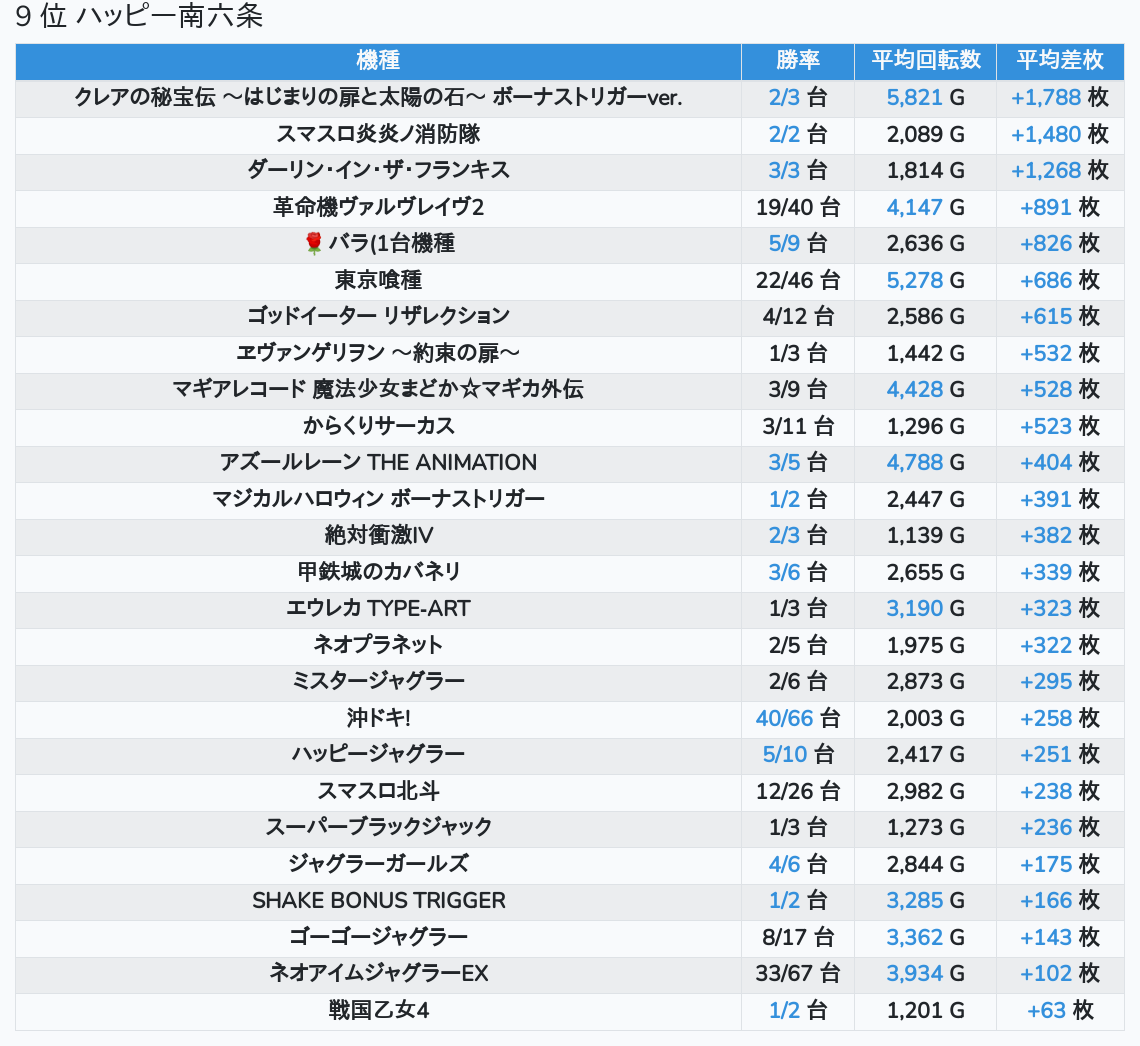Click the 4,788 spins value for アズールレーン

coord(914,462)
